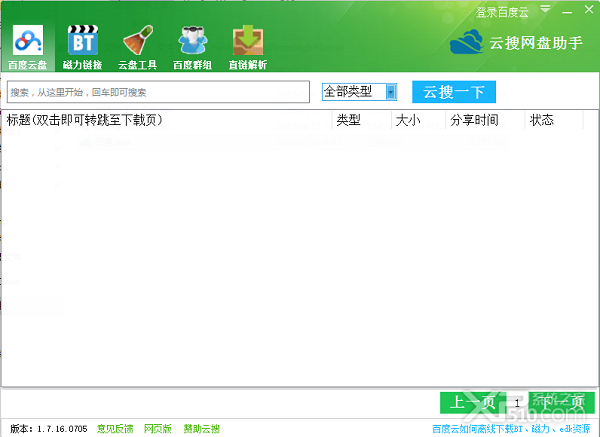
Task: Open the title bar dropdown menu arrow
Action: tap(546, 9)
